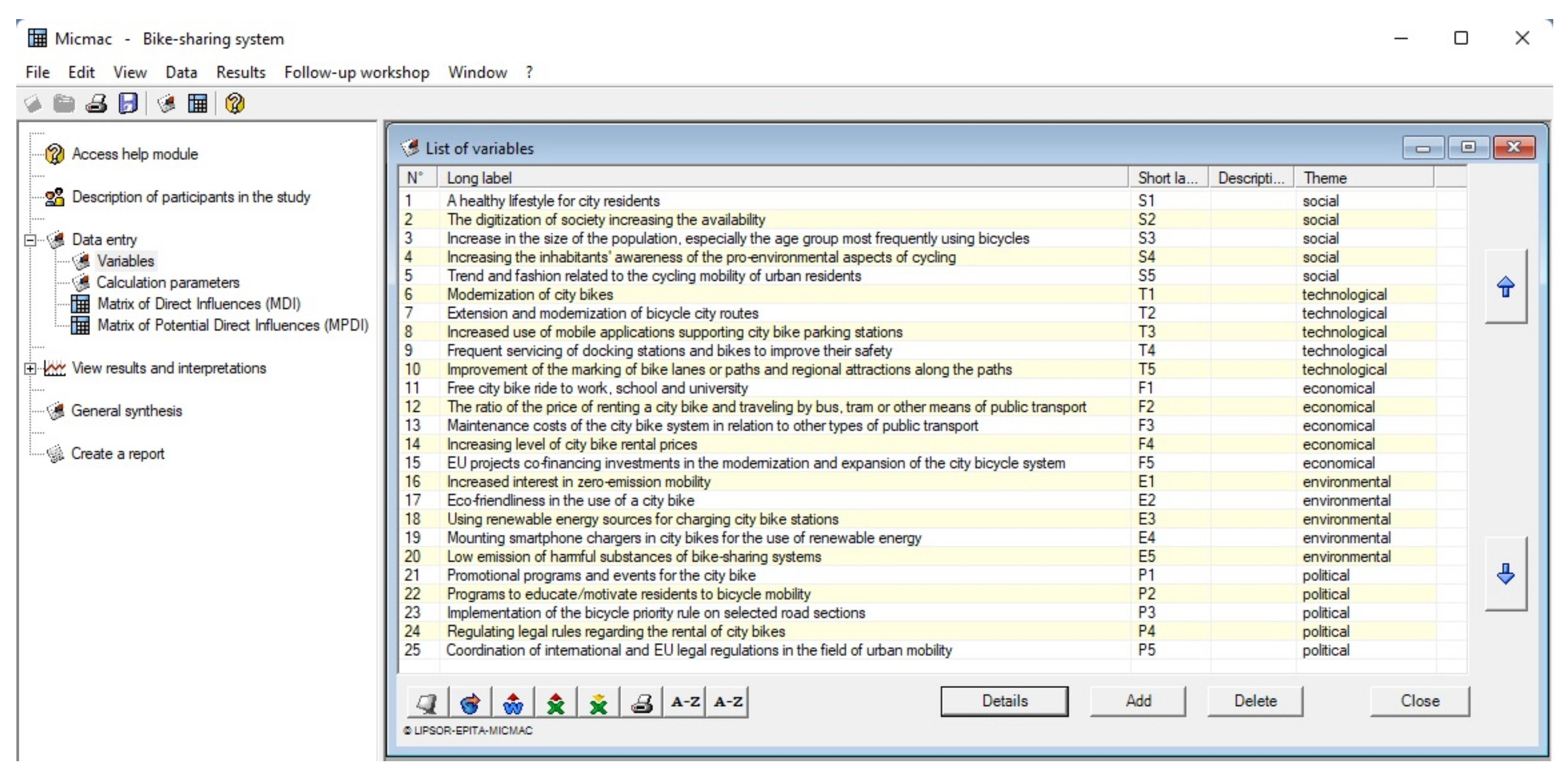
Task: Click the Excel icon with yellow arrow
Action: click(x=598, y=703)
